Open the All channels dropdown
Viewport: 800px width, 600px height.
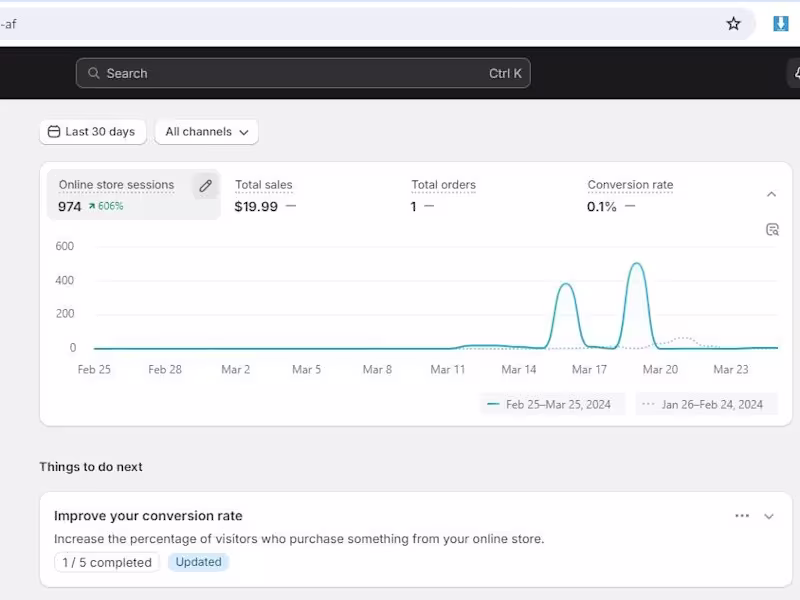[x=206, y=132]
